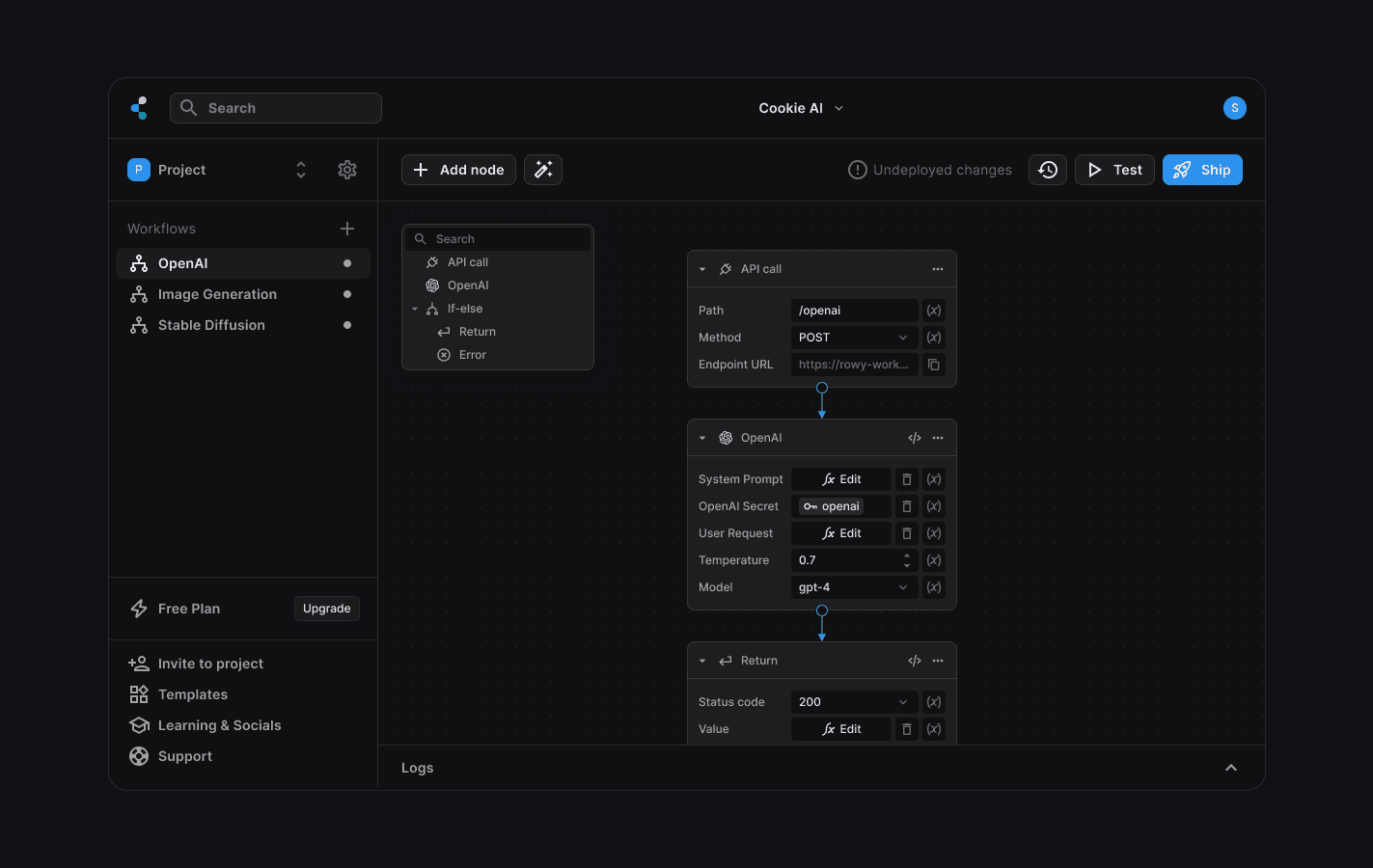Open code view on OpenAI node
1373x868 pixels.
coord(914,438)
